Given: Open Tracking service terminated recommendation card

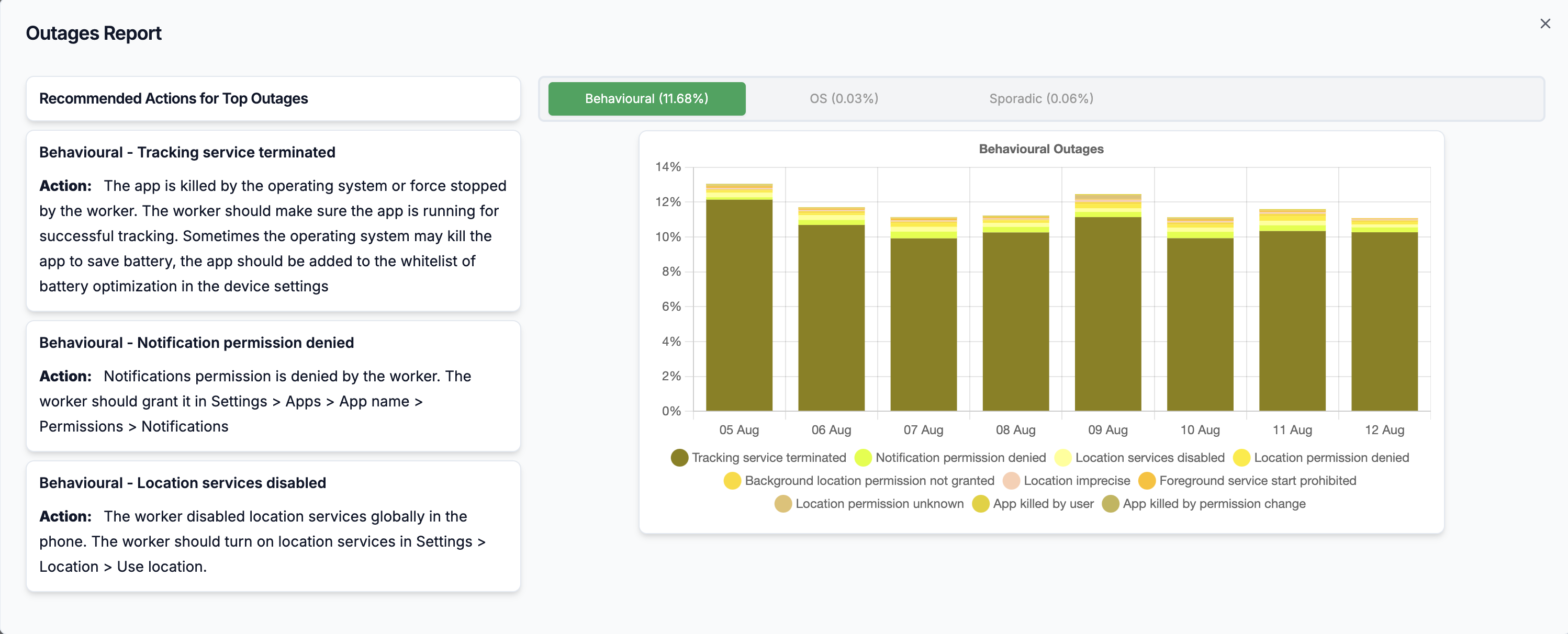Looking at the screenshot, I should (x=273, y=221).
